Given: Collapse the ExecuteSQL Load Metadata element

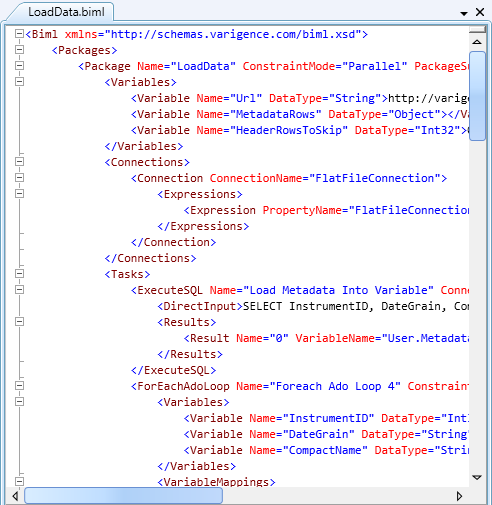Looking at the screenshot, I should (20, 290).
